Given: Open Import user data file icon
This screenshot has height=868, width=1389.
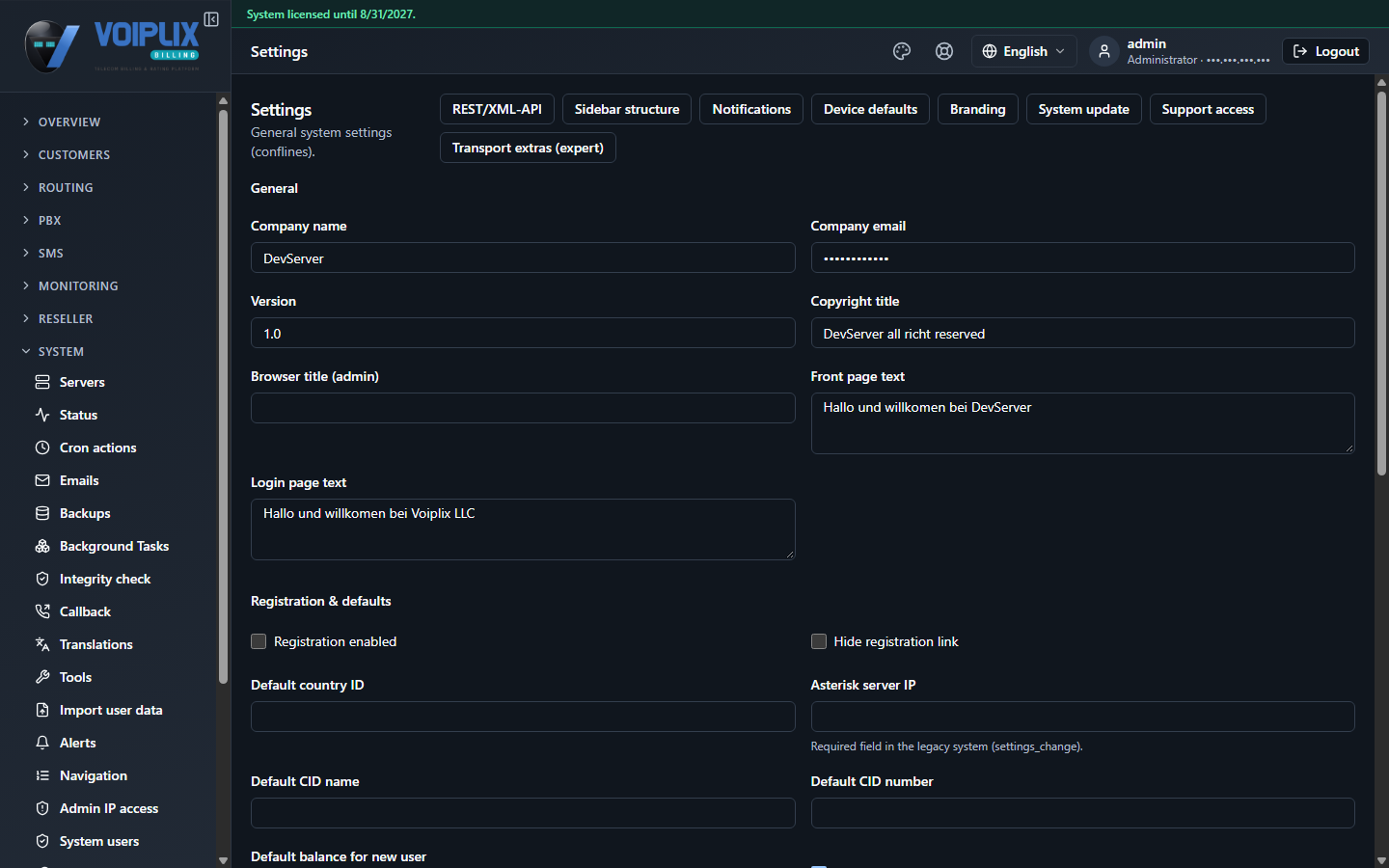Looking at the screenshot, I should tap(42, 710).
